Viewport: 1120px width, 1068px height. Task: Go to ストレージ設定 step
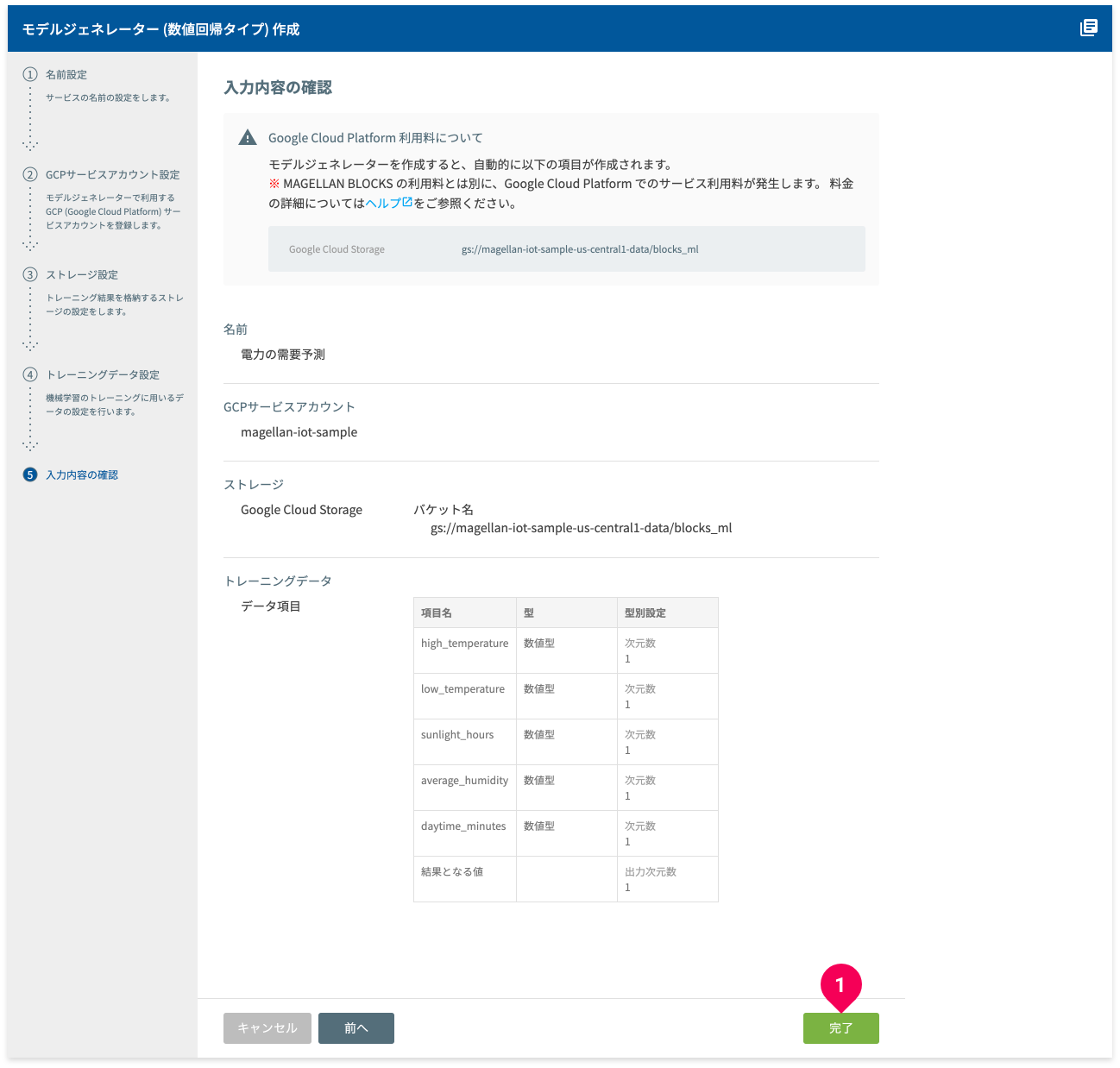[x=82, y=275]
